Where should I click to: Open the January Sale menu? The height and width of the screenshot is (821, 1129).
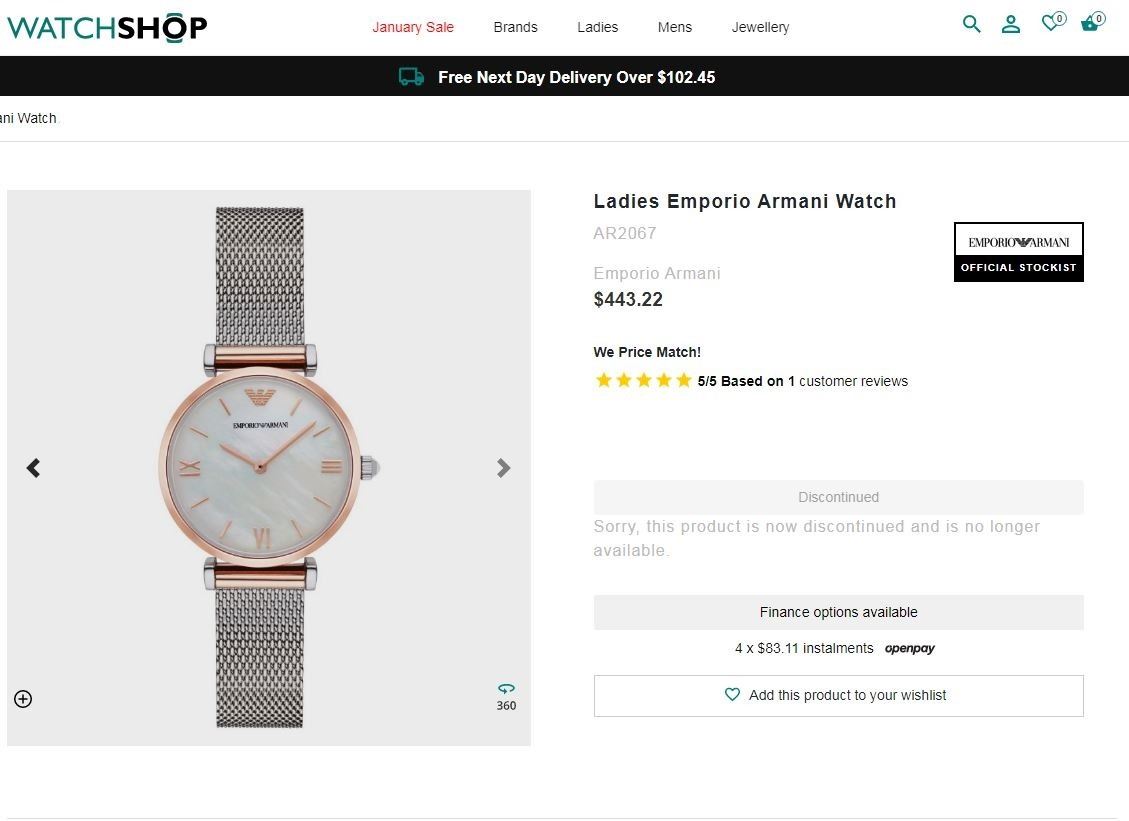(x=413, y=27)
